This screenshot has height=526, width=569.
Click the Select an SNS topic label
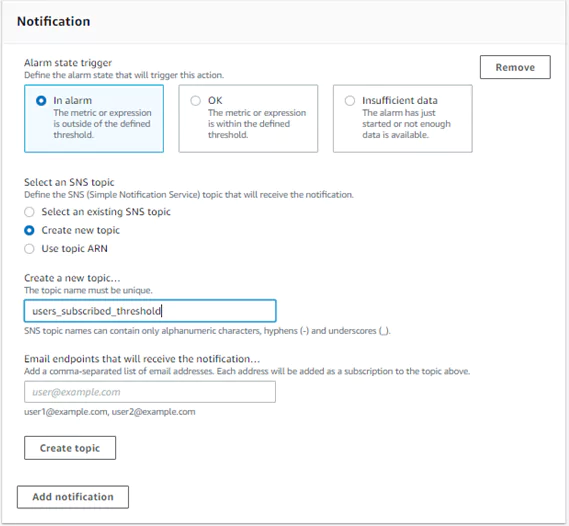69,182
